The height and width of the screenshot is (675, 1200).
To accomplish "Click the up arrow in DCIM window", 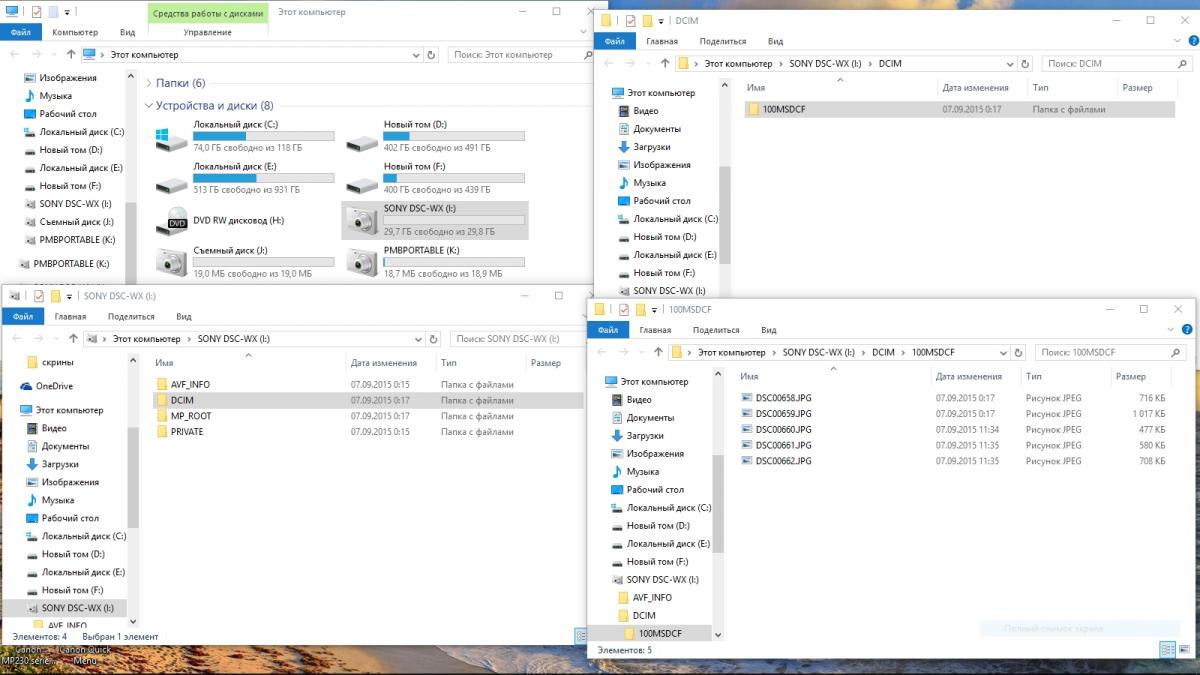I will tap(665, 64).
